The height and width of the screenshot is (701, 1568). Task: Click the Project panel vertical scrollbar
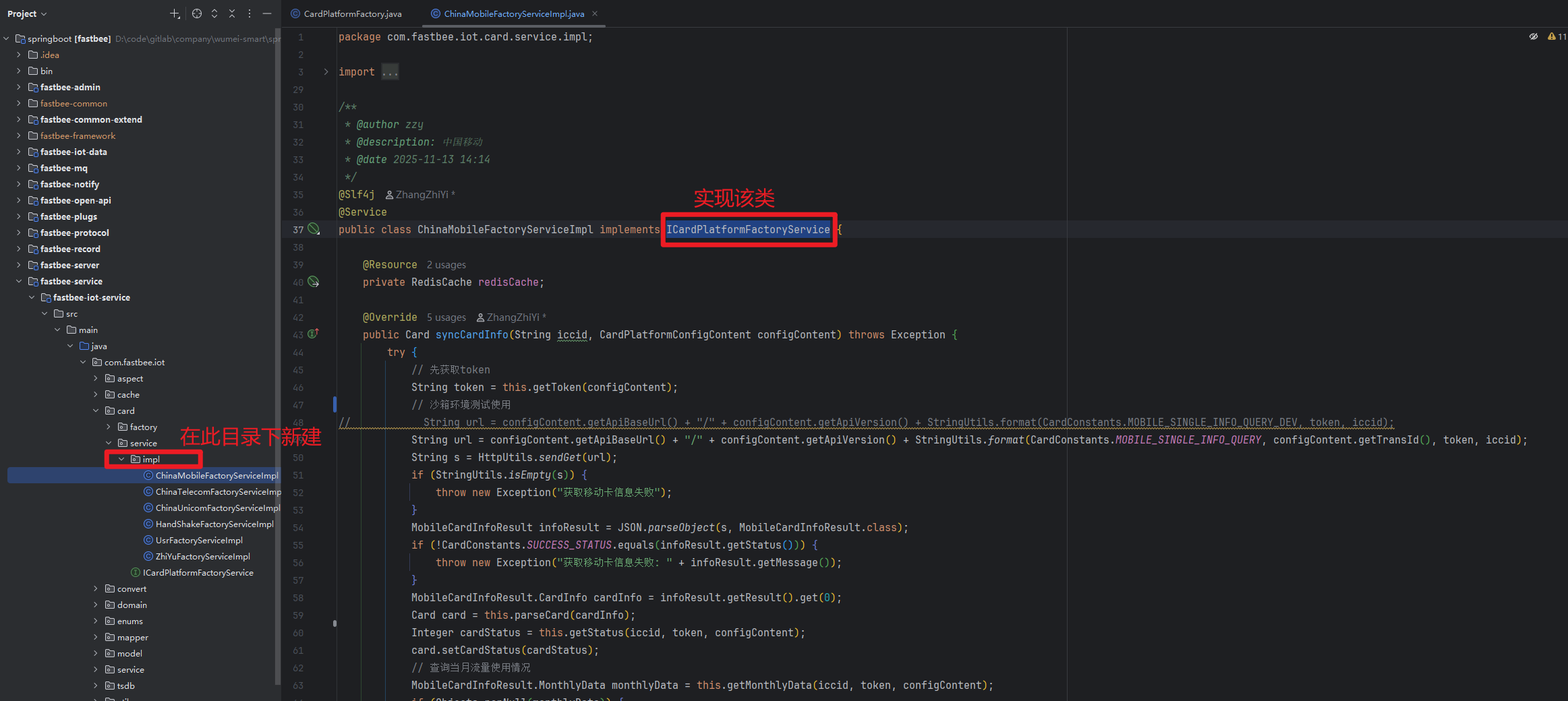277,357
